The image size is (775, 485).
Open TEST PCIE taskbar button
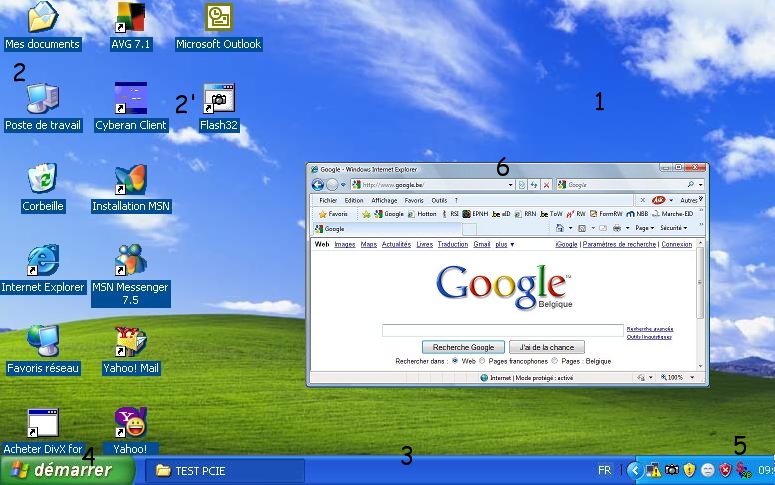(225, 470)
